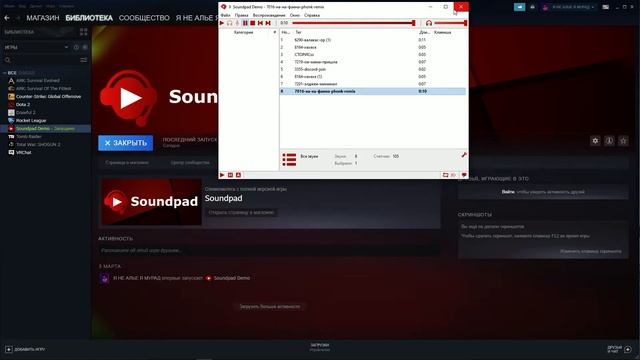Click the headphones volume icon beside volume slider
The image size is (640, 360).
coord(429,23)
